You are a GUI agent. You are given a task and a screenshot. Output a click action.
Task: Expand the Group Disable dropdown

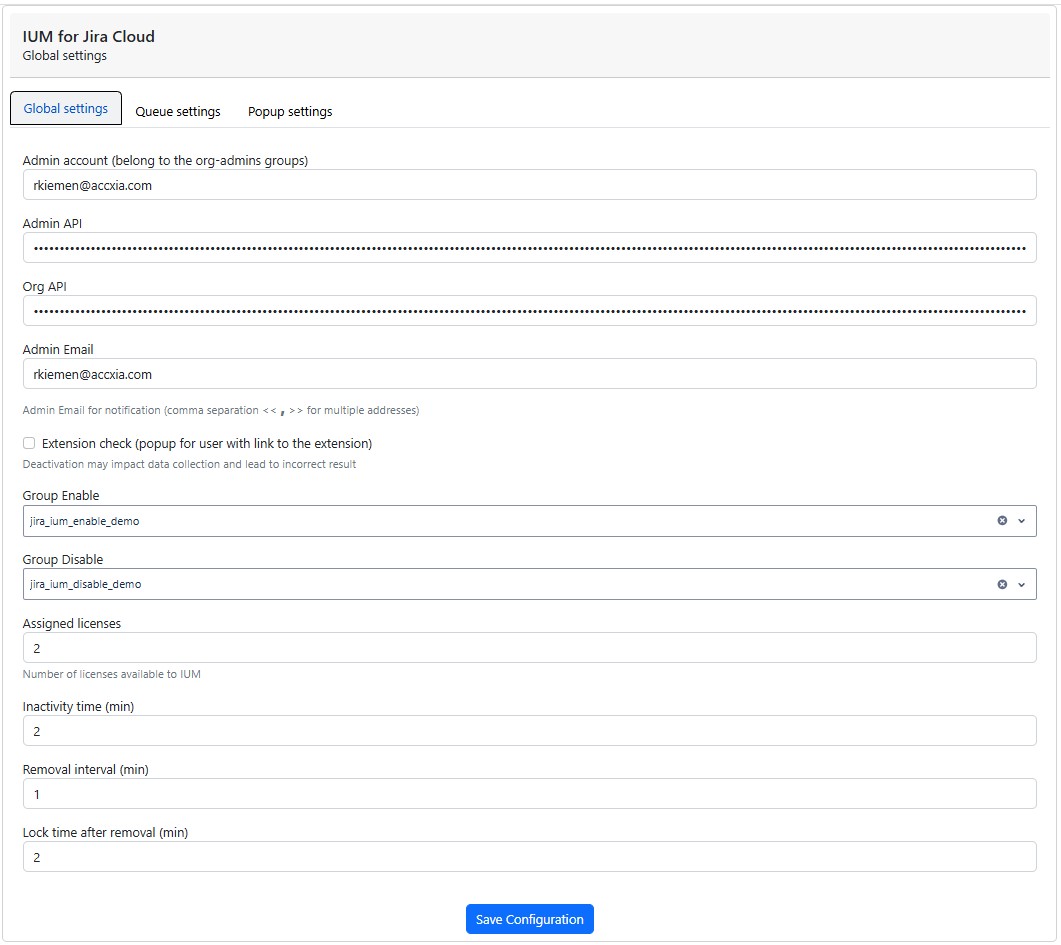click(x=1021, y=584)
